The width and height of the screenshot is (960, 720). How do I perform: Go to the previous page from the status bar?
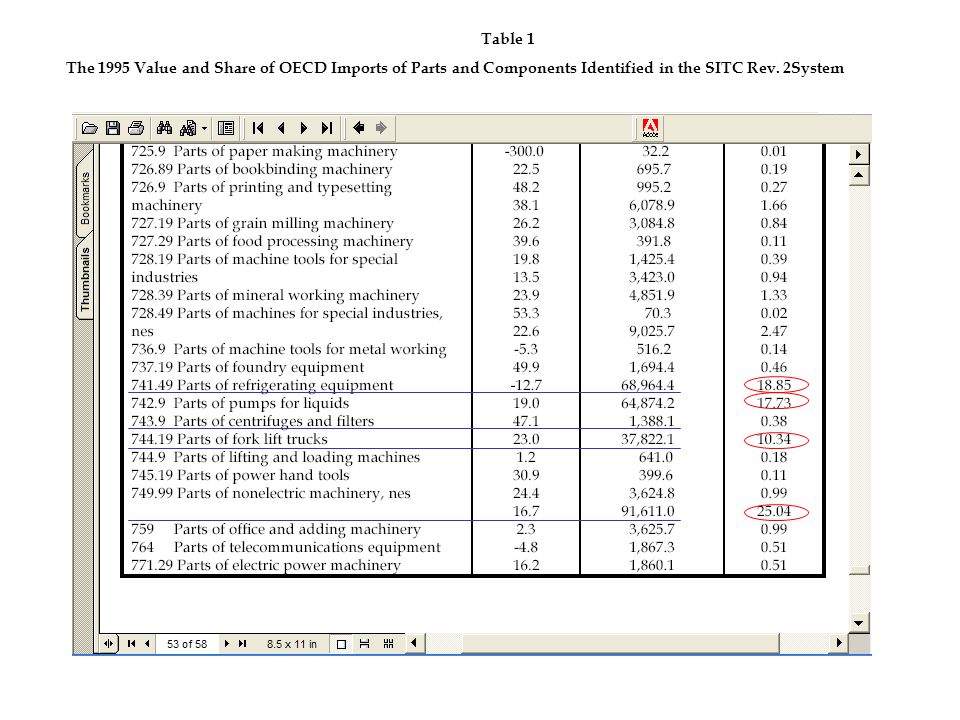pyautogui.click(x=148, y=643)
